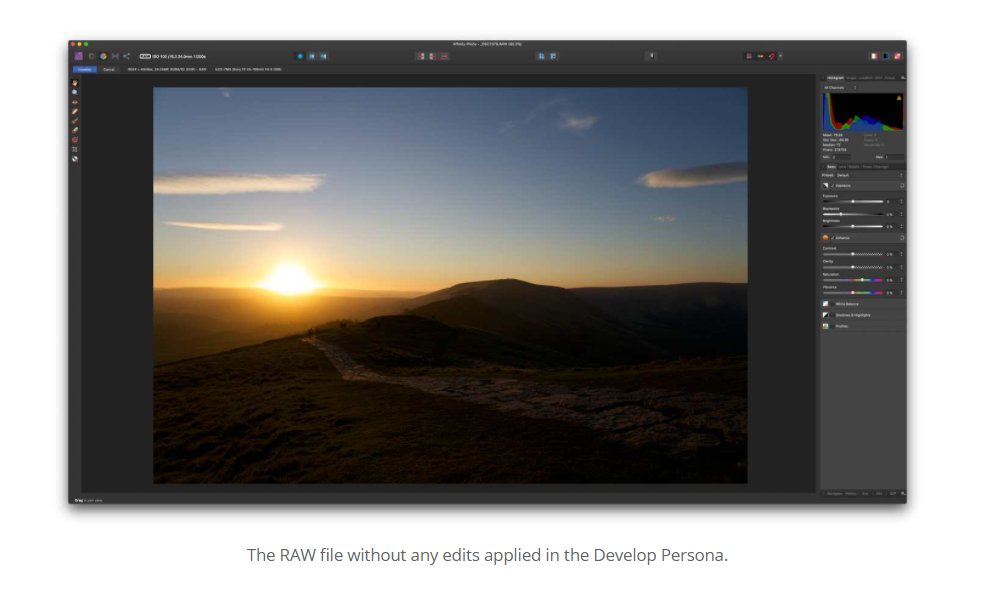Expand the Profiles section
The image size is (993, 593).
pyautogui.click(x=863, y=326)
